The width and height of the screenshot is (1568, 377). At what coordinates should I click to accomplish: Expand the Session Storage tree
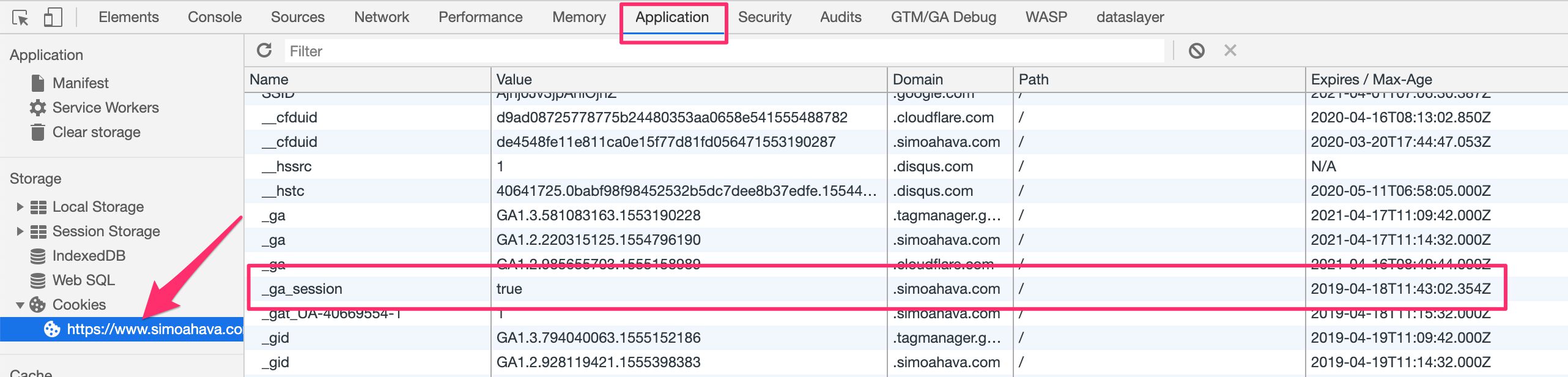click(x=20, y=231)
